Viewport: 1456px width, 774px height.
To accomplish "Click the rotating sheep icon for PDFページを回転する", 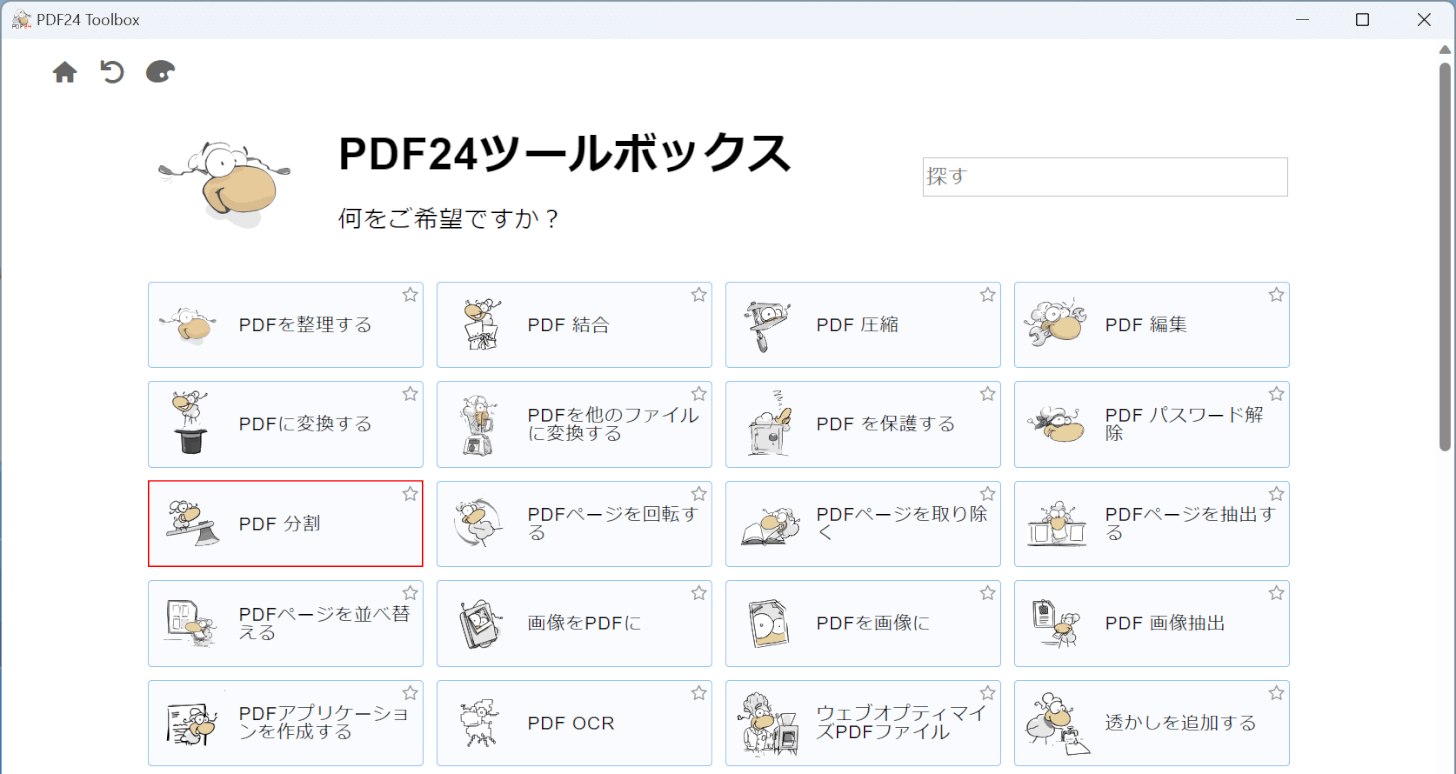I will (x=477, y=523).
